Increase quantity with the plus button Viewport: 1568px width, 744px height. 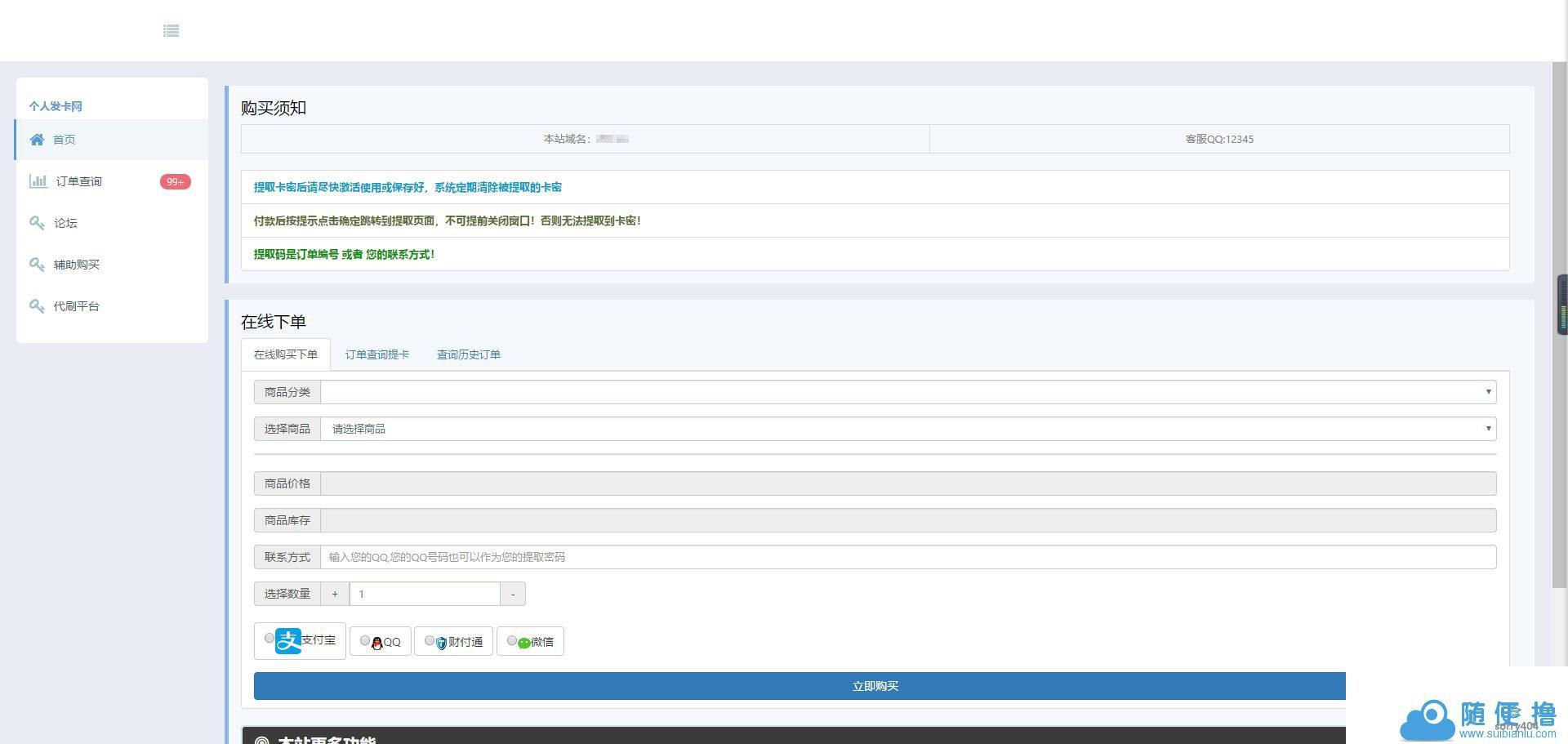(335, 594)
